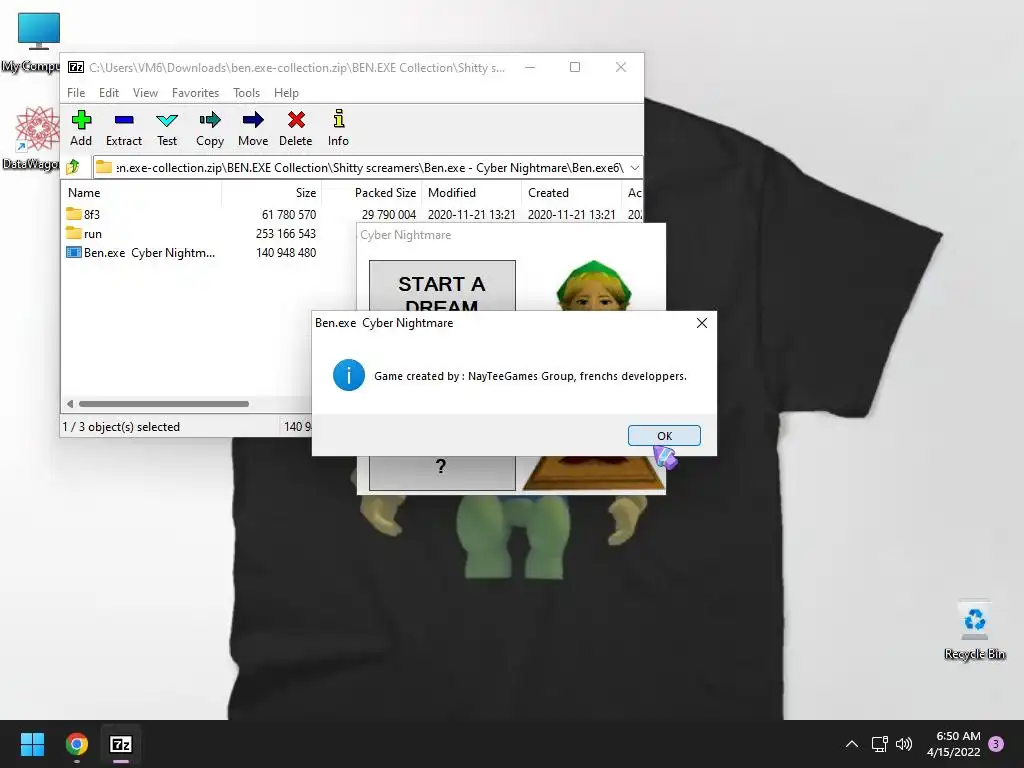Show hidden tray icons chevron
1024x768 pixels.
pos(852,744)
